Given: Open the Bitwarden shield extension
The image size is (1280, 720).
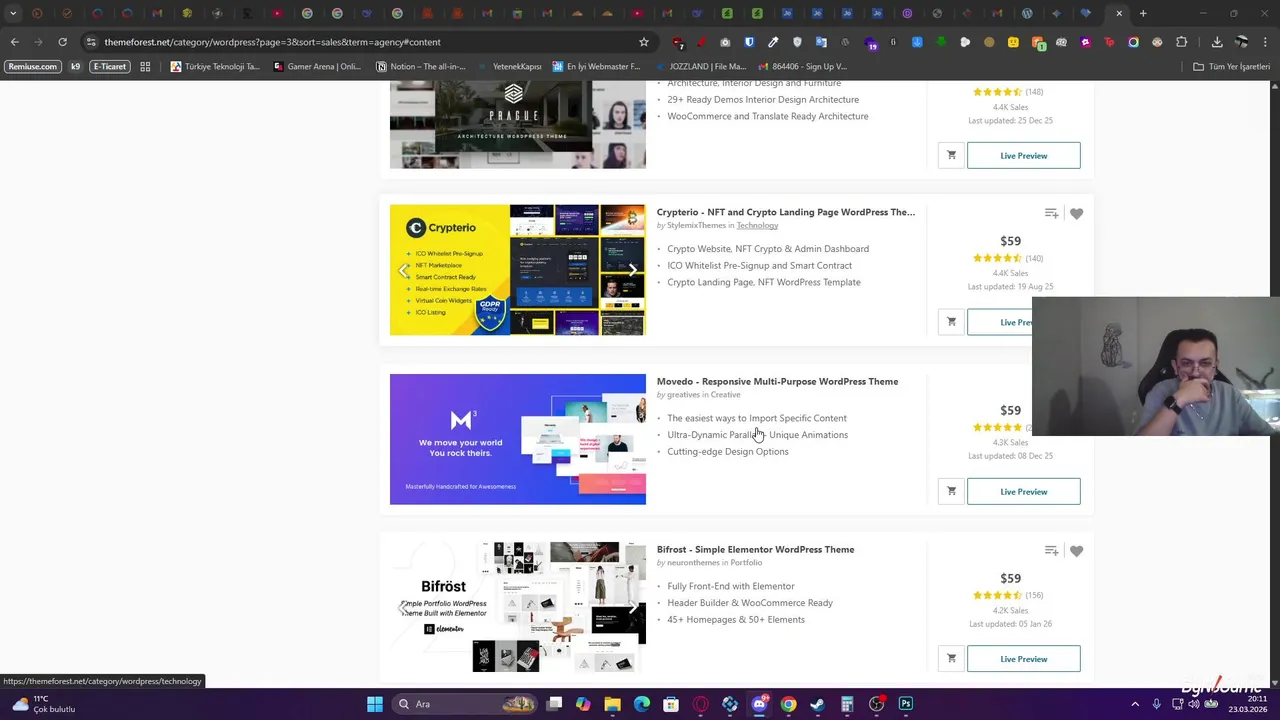Looking at the screenshot, I should pos(749,42).
